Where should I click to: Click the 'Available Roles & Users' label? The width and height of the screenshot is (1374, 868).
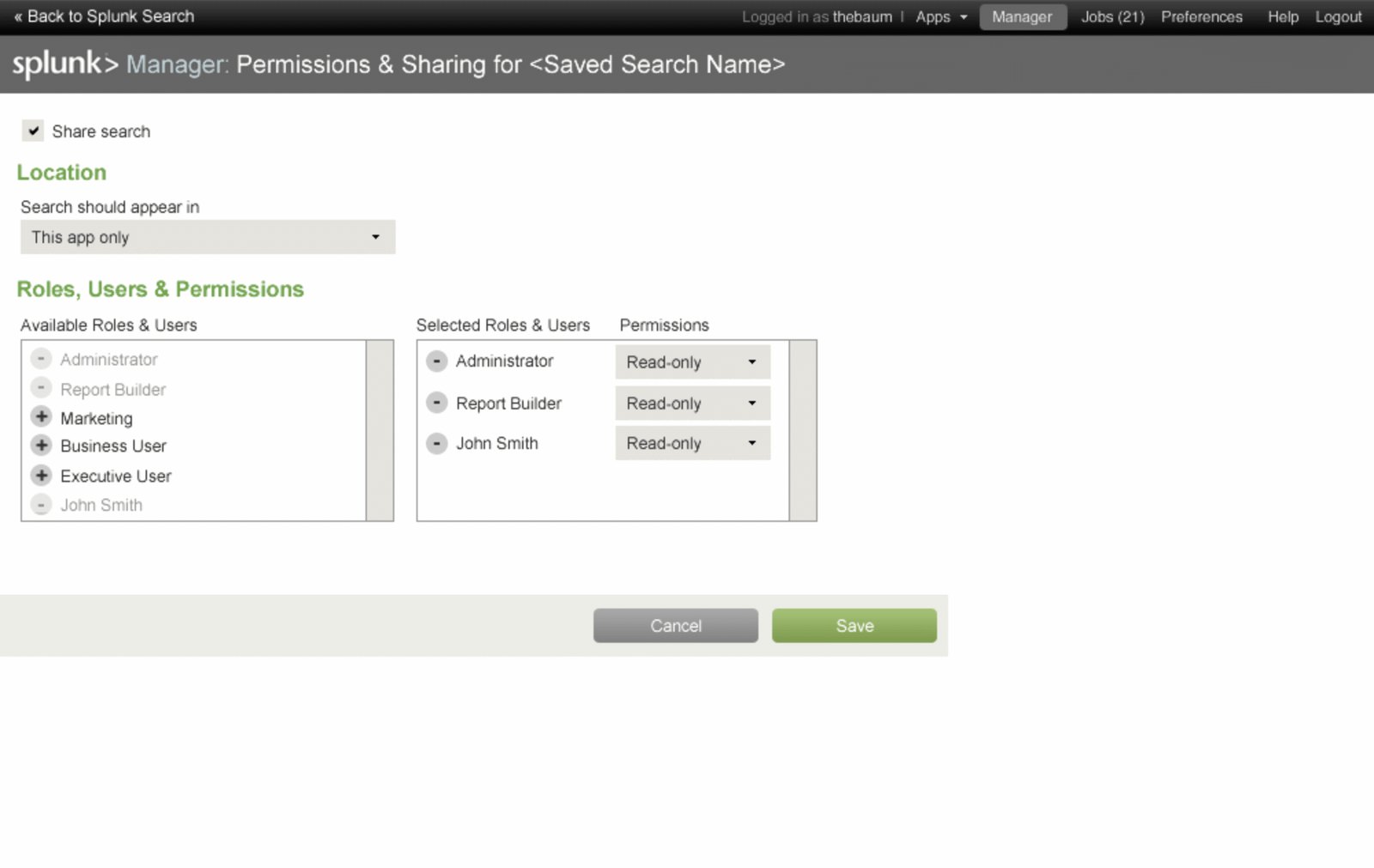(x=109, y=325)
